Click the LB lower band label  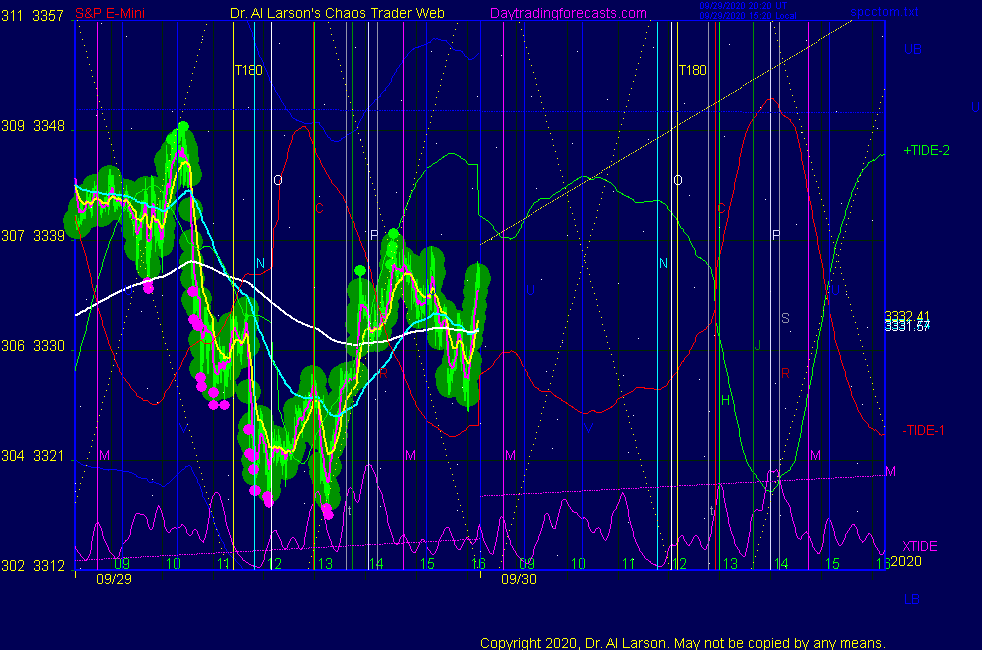coord(911,599)
